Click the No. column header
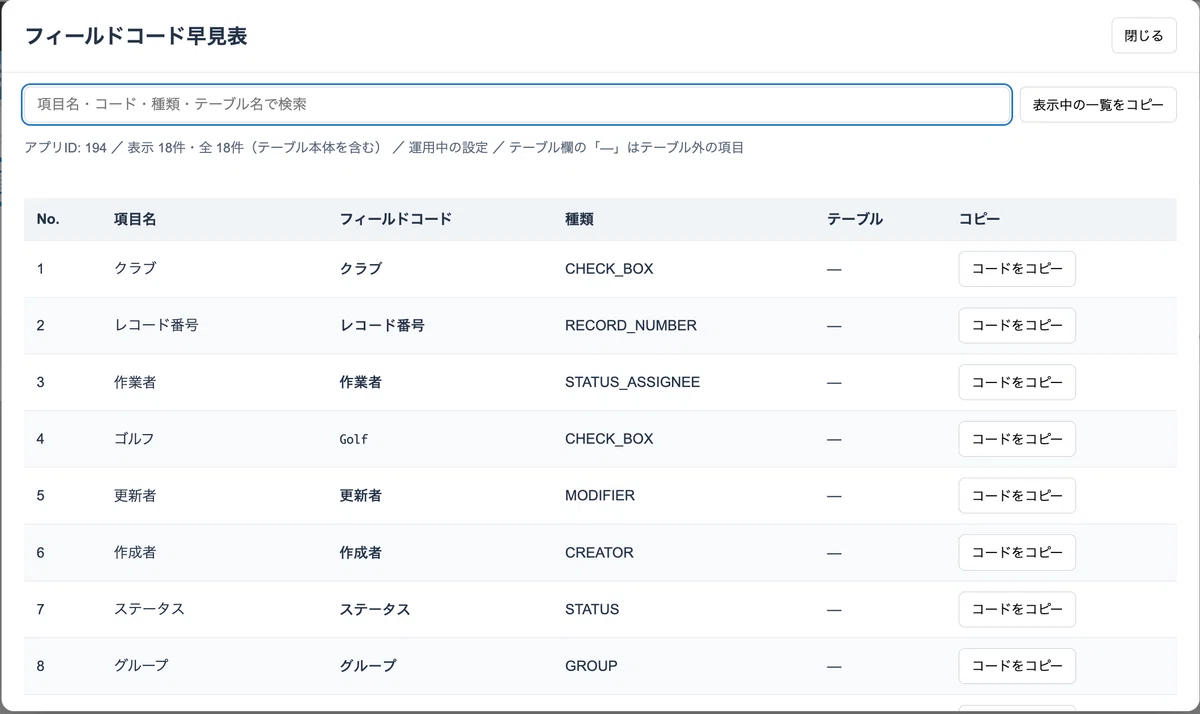The image size is (1200, 714). click(x=48, y=219)
